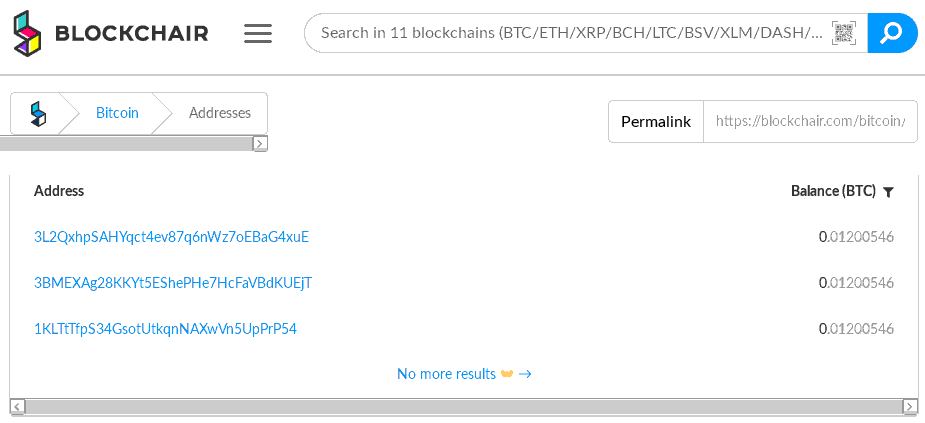
Task: Sort by the Balance (BTC) column header
Action: (x=833, y=191)
